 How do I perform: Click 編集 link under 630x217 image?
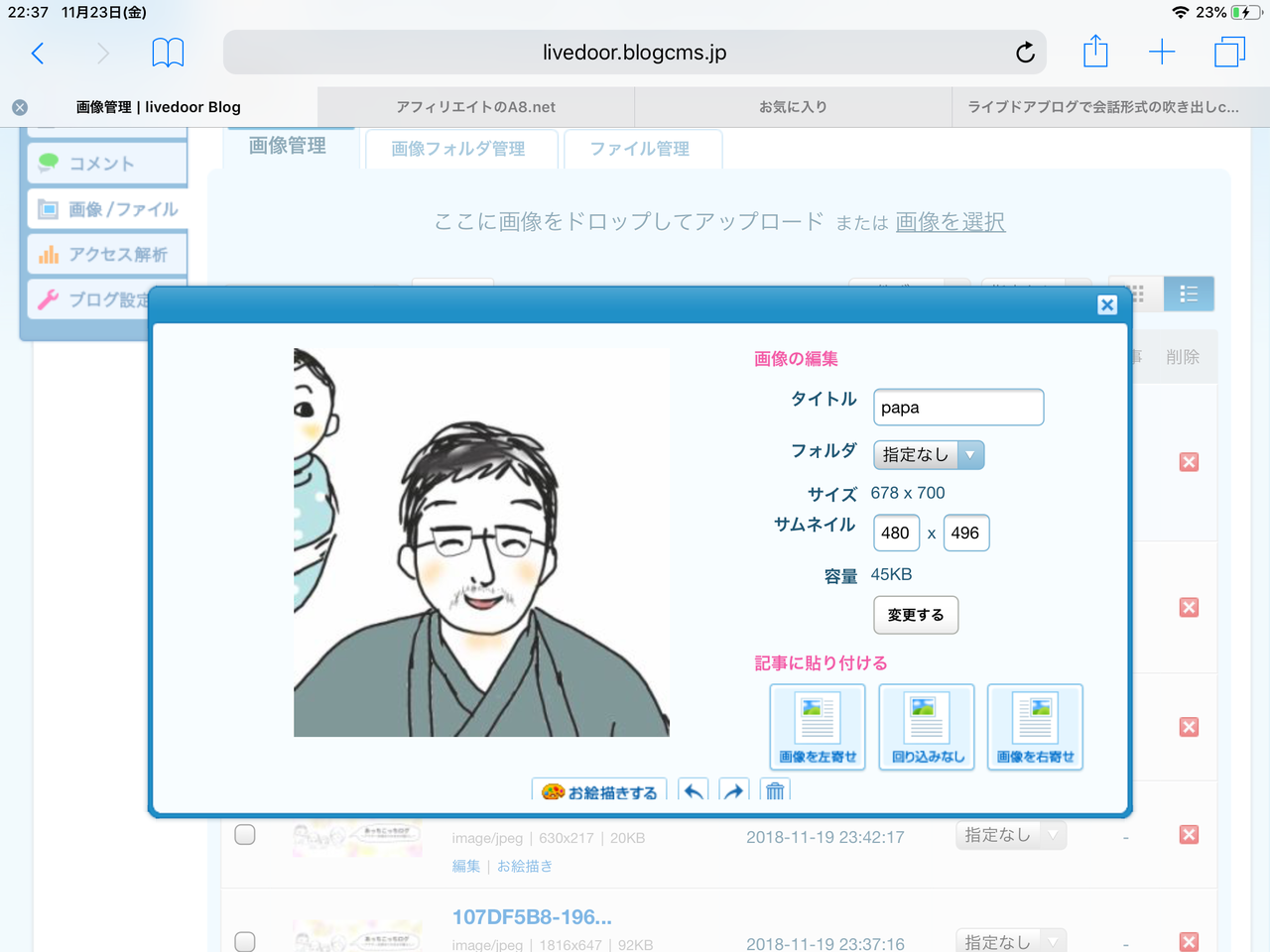point(466,866)
